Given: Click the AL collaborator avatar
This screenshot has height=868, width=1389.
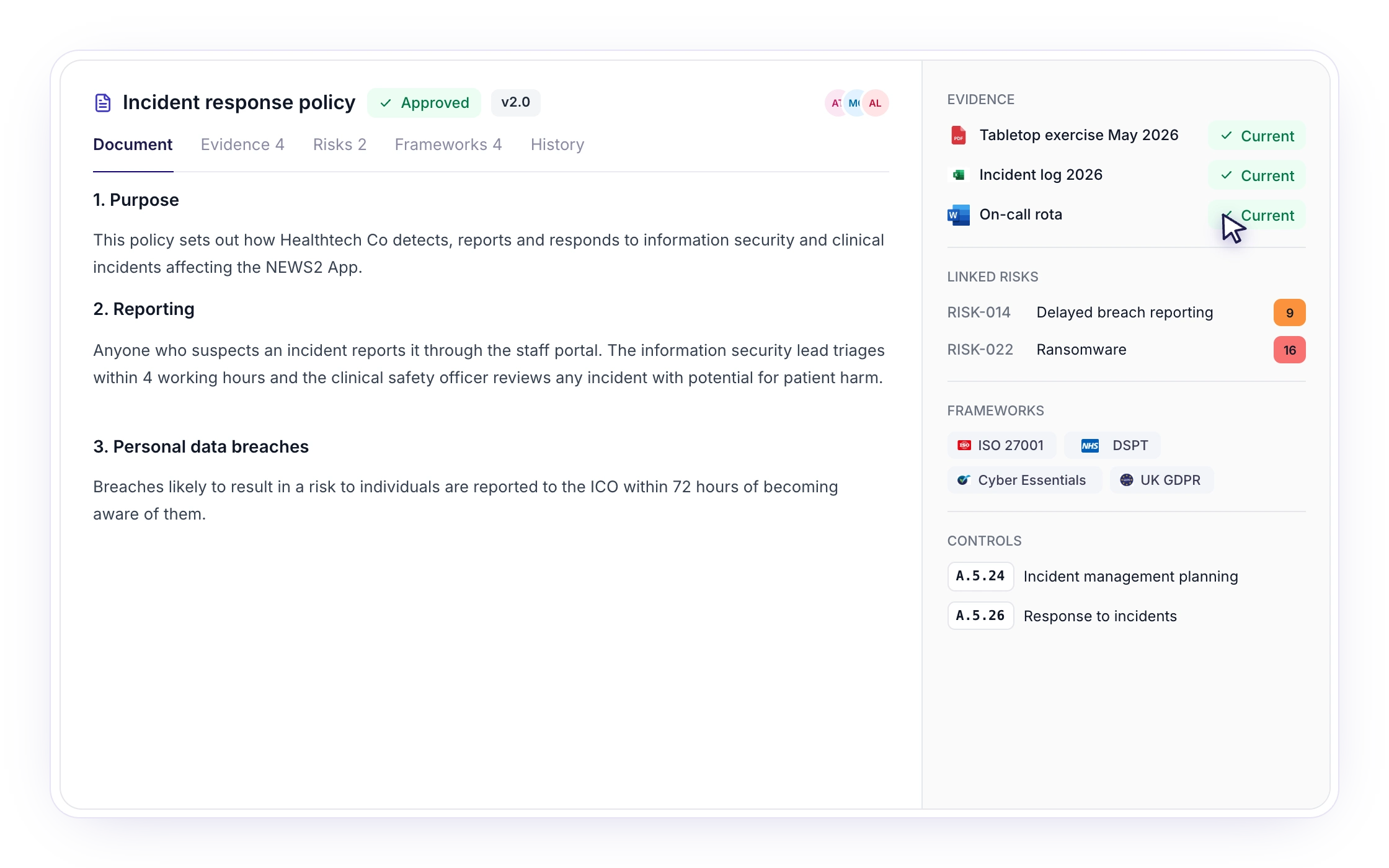Looking at the screenshot, I should click(875, 103).
